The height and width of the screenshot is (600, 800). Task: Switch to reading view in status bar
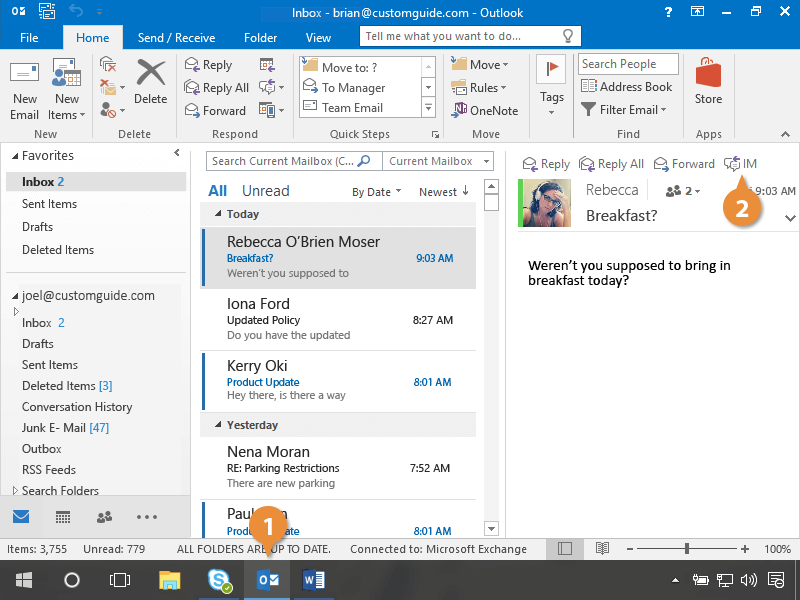[x=602, y=549]
